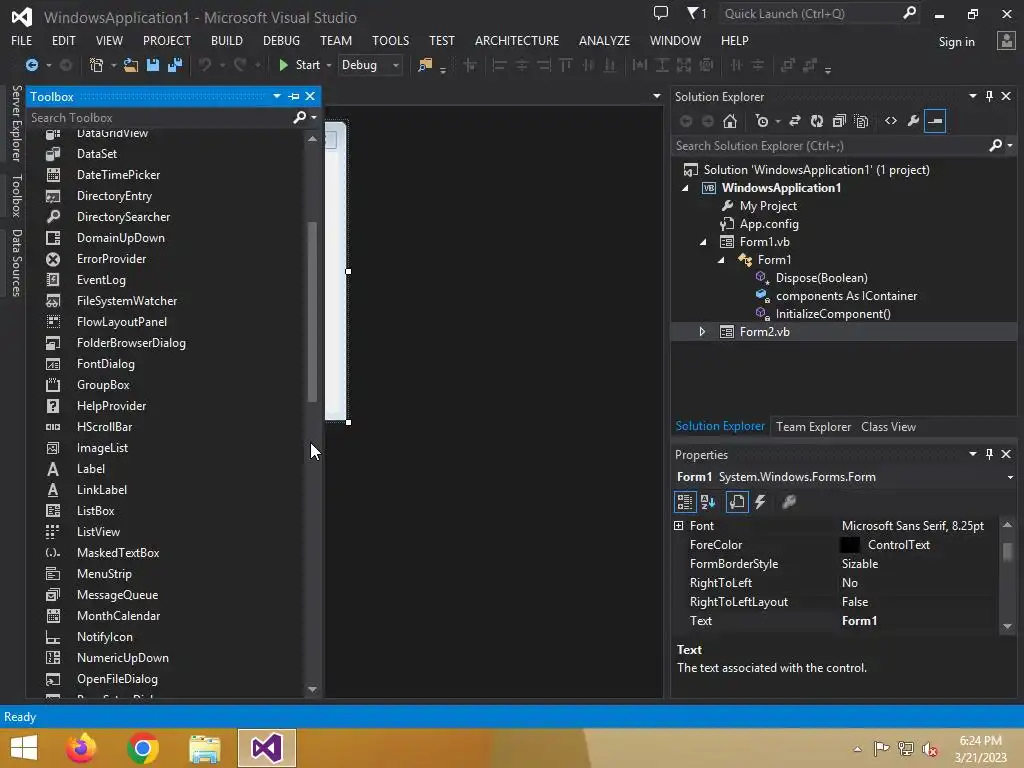This screenshot has width=1024, height=768.
Task: Click the Quick Launch search box
Action: coord(810,13)
